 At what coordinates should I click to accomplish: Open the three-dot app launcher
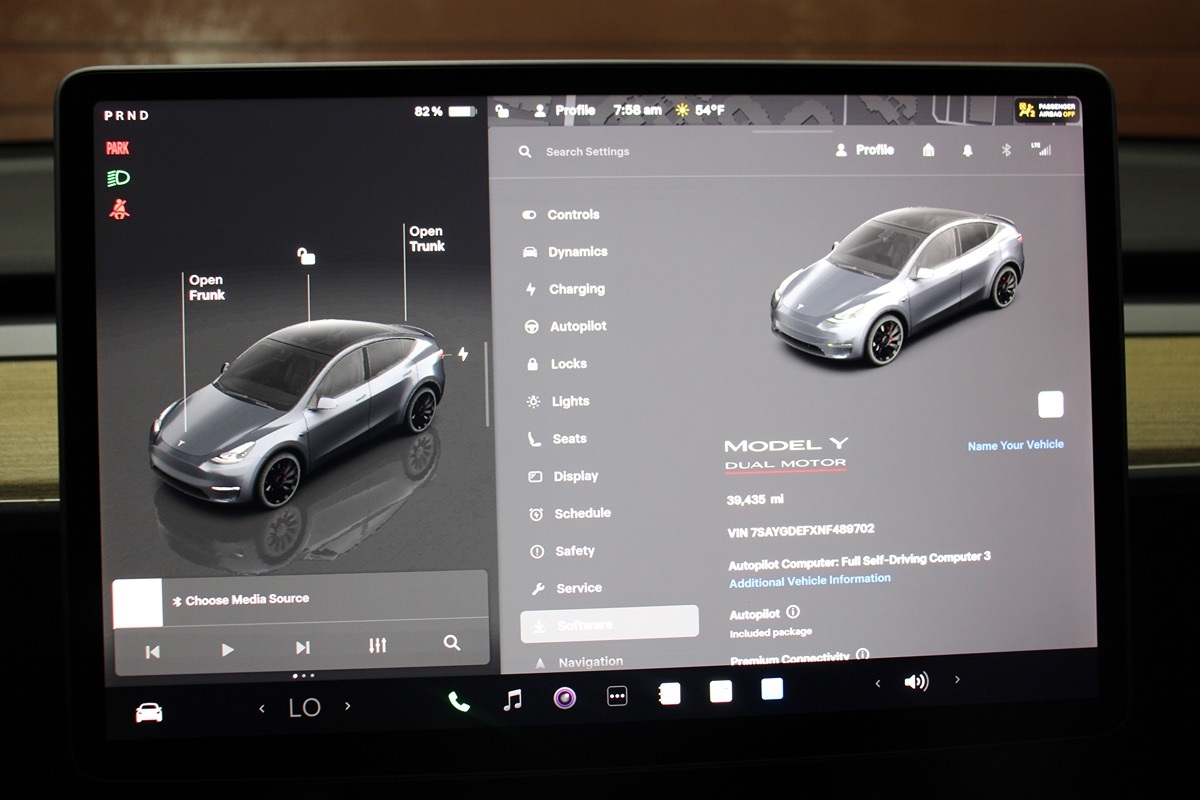tap(617, 696)
